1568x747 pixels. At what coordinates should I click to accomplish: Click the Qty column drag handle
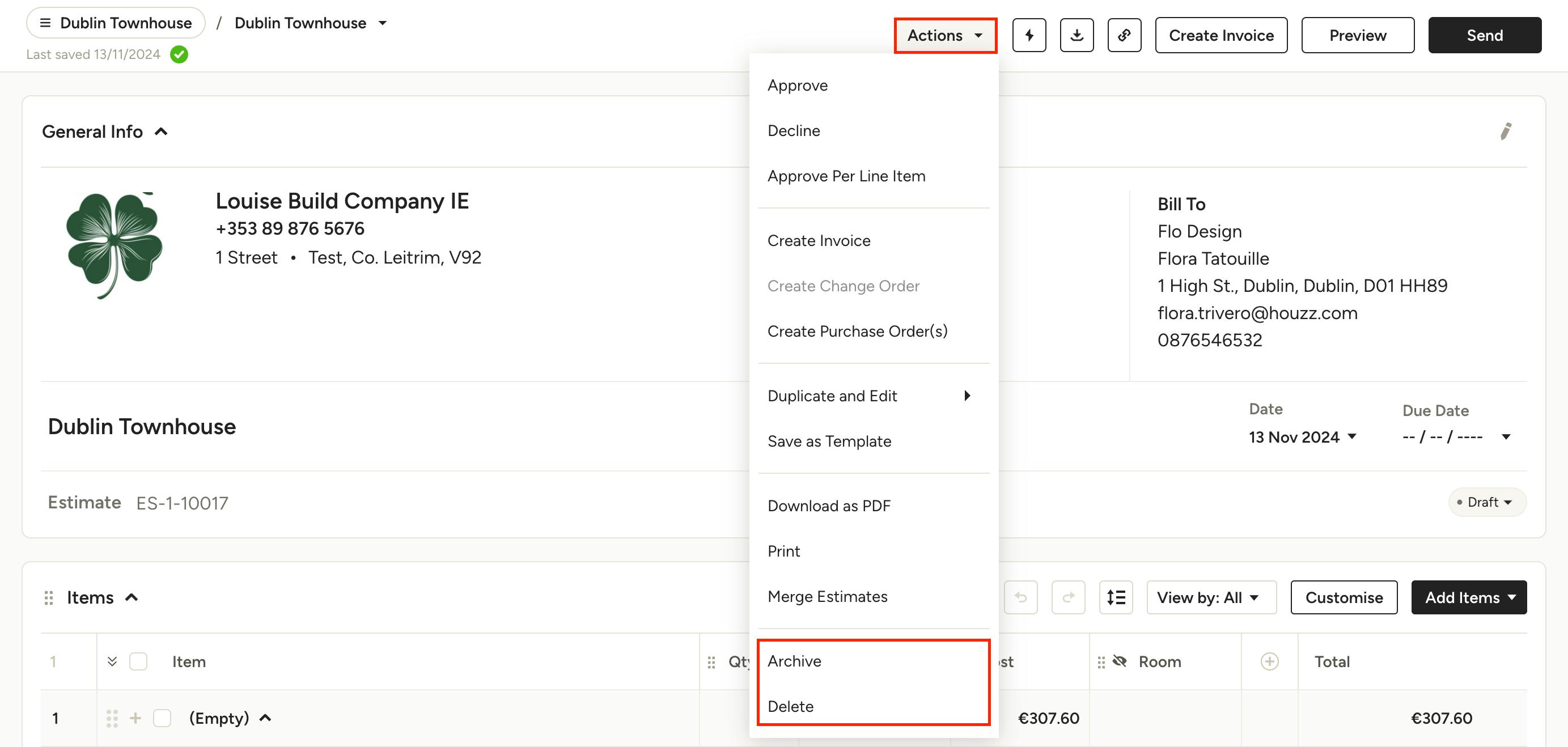(711, 663)
